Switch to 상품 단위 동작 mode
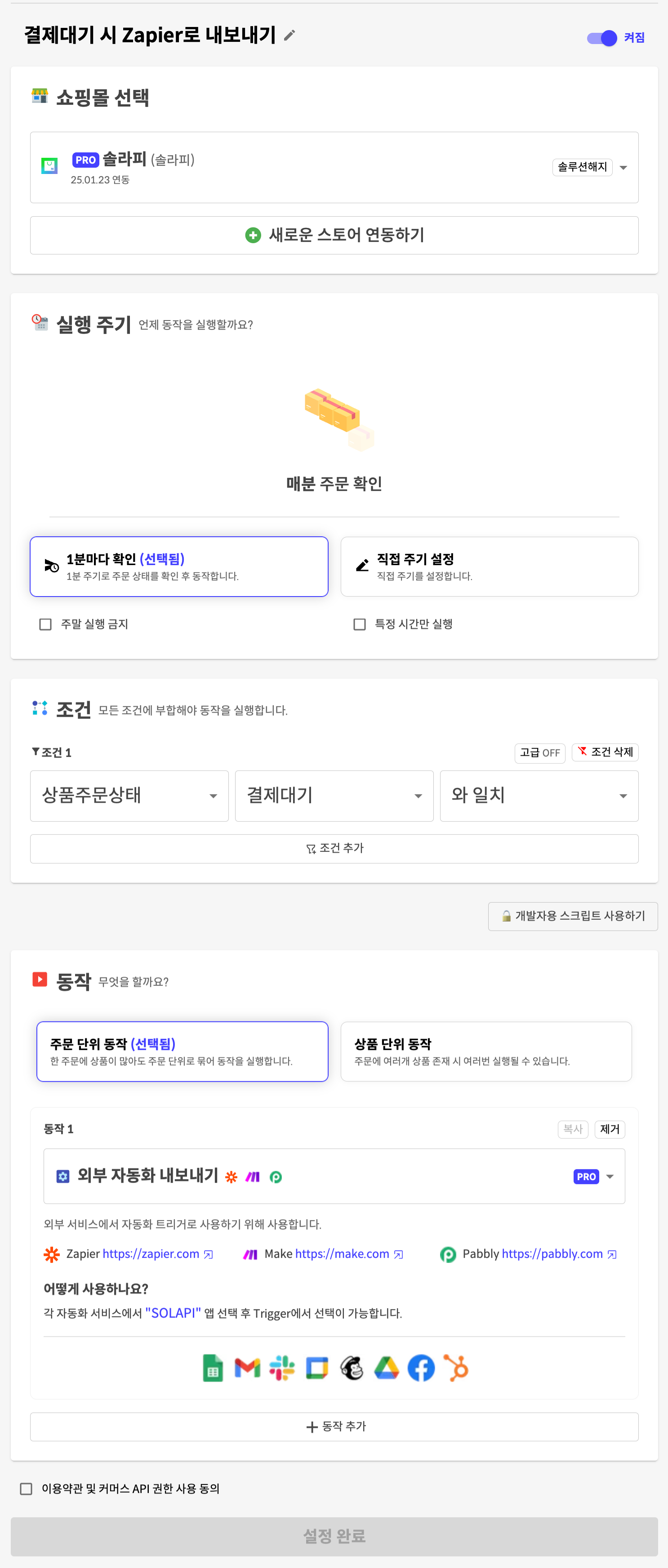 [486, 1051]
